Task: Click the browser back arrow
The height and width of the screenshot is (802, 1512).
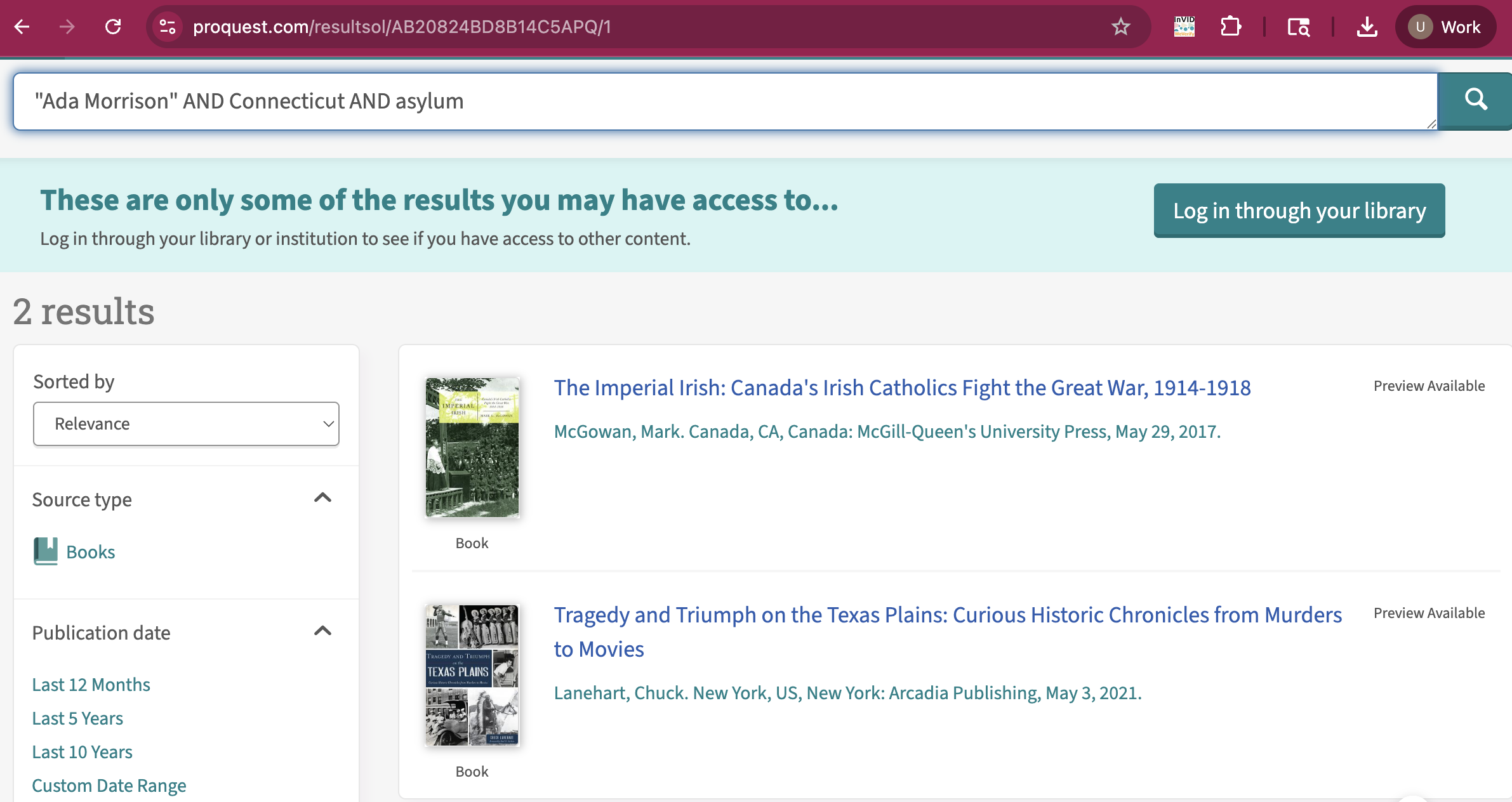Action: (x=22, y=27)
